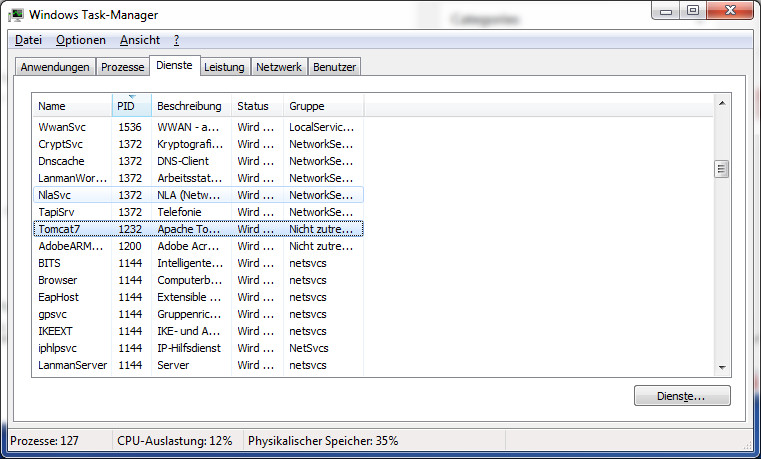The image size is (761, 459).
Task: Select the Tomcat7 service row
Action: 198,229
